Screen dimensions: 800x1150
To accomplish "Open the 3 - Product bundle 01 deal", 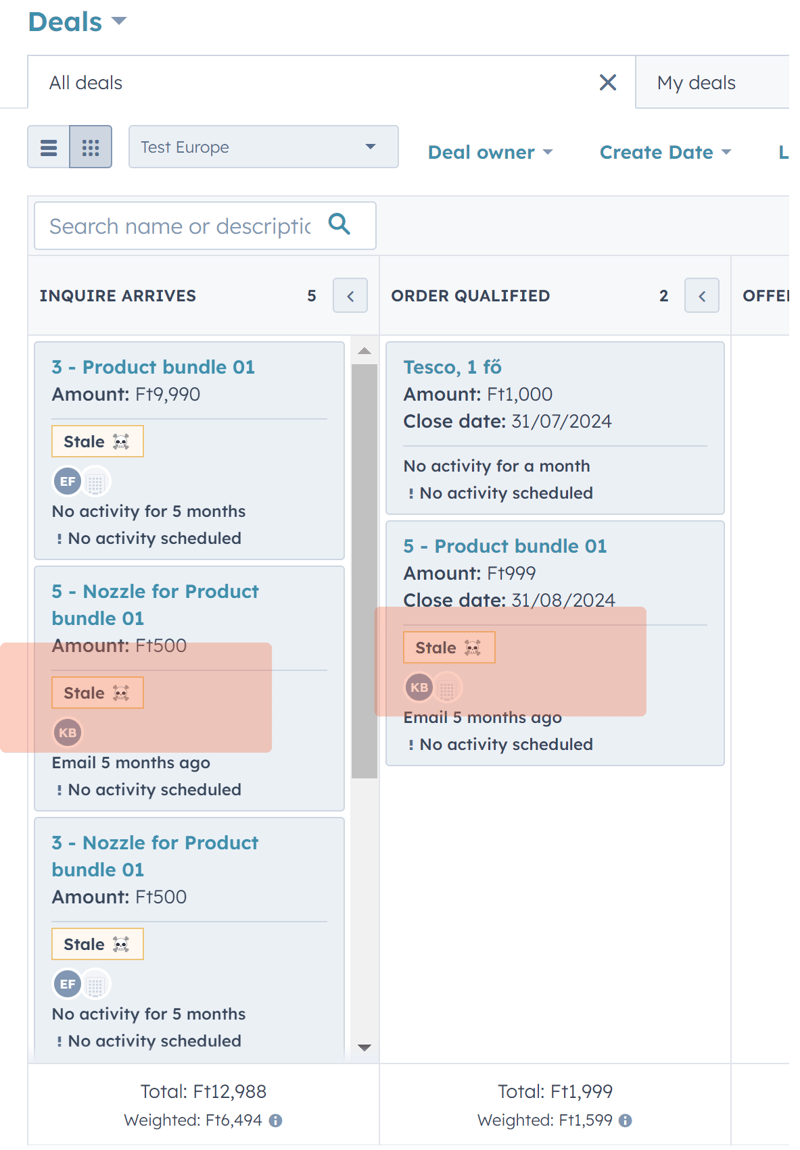I will (153, 367).
